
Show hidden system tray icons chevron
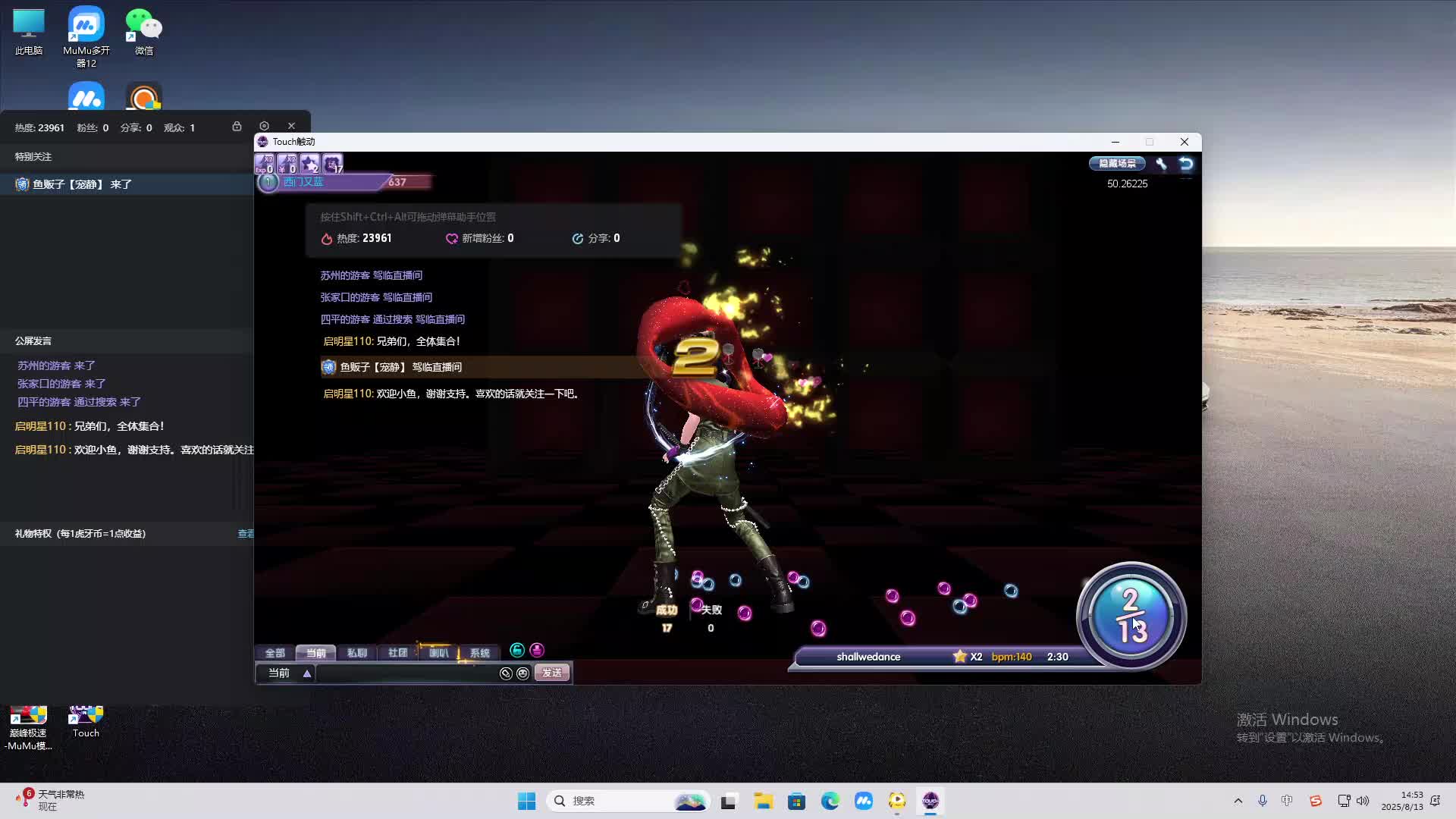(x=1238, y=801)
